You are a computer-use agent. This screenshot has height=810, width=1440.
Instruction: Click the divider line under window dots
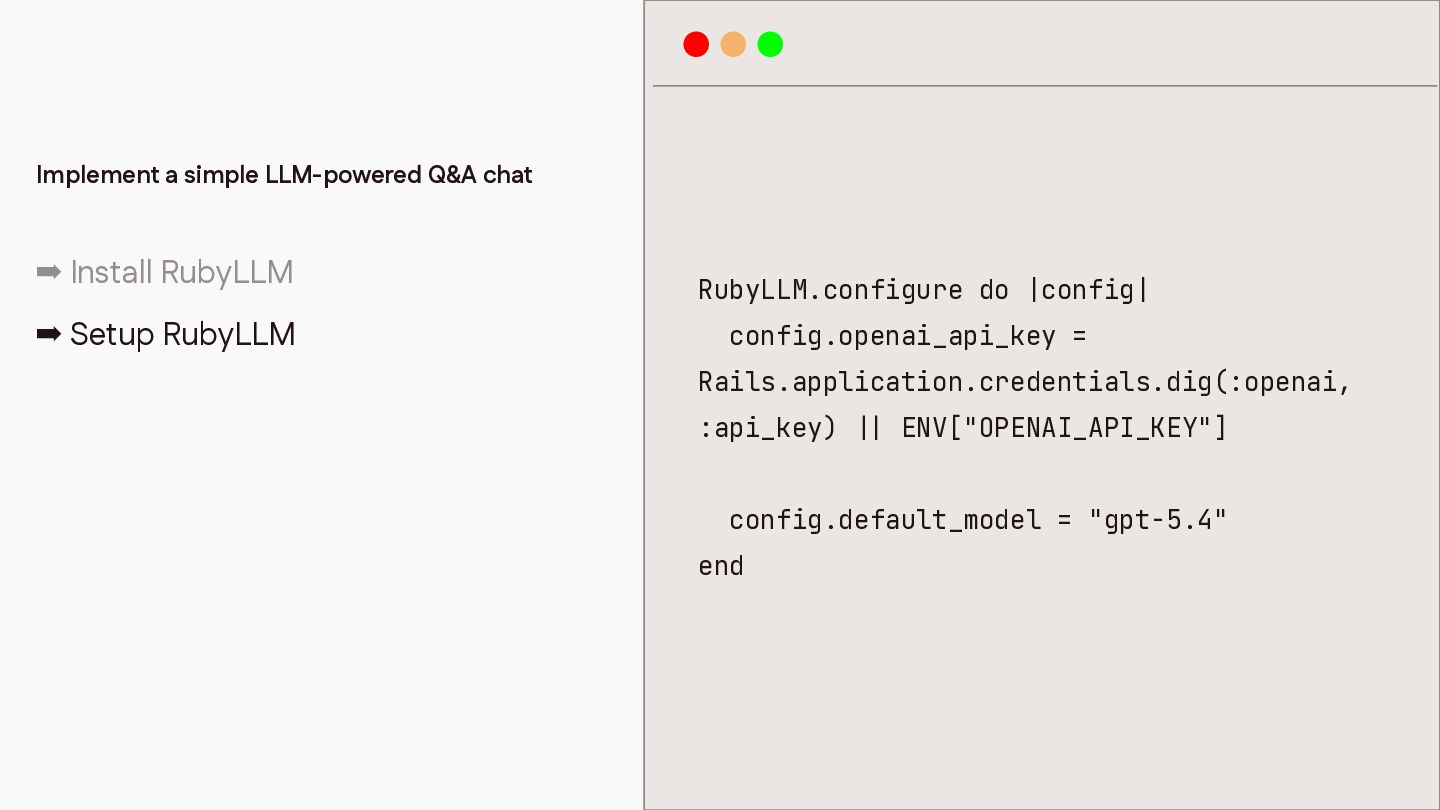[1045, 86]
